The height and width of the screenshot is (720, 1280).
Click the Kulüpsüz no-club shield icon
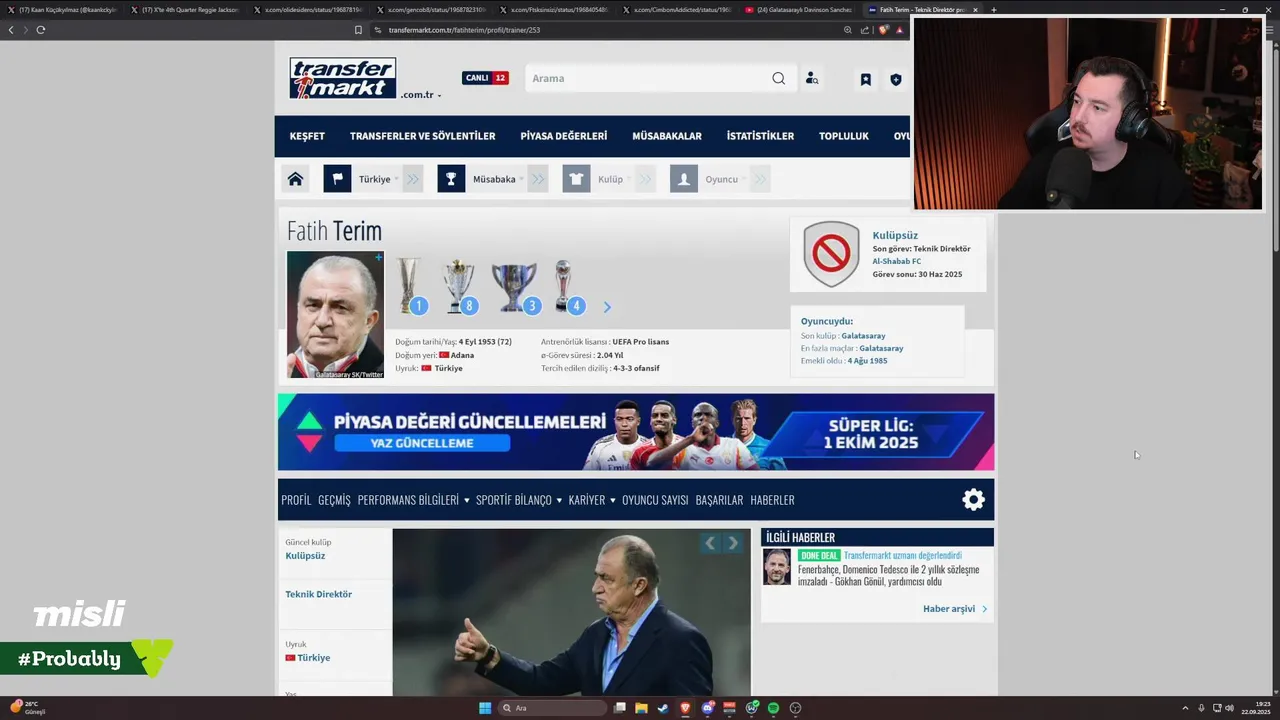pyautogui.click(x=831, y=254)
